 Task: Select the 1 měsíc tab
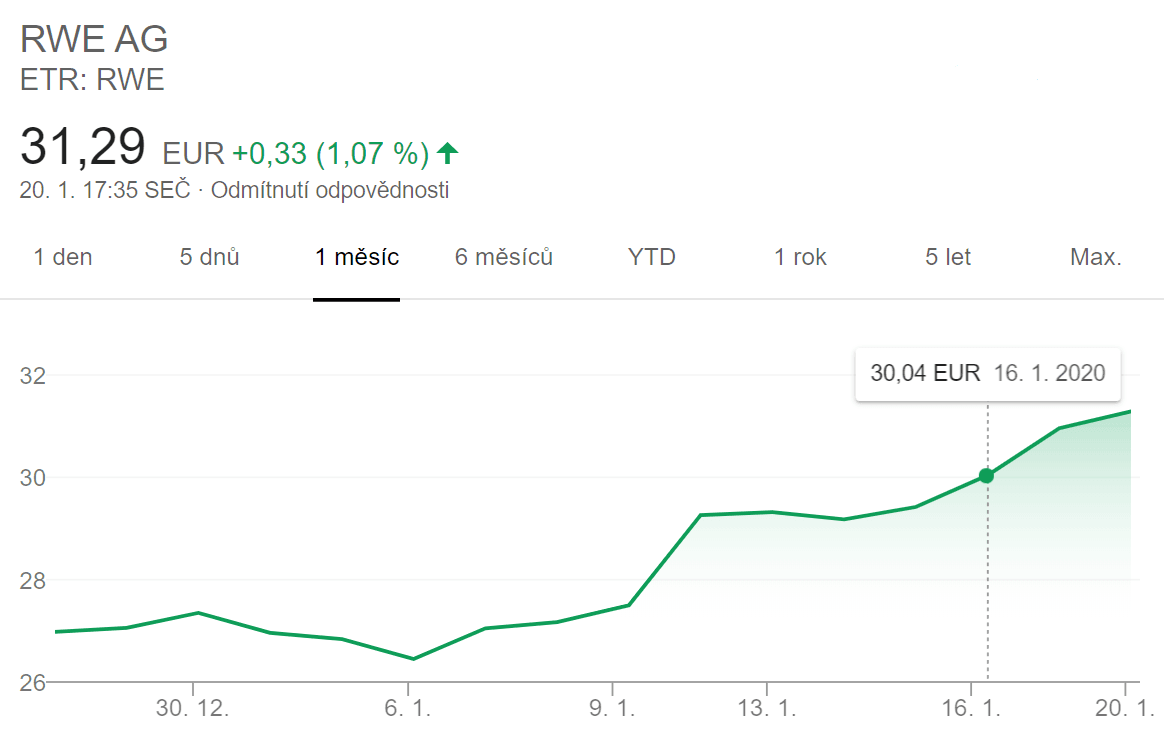click(x=357, y=257)
